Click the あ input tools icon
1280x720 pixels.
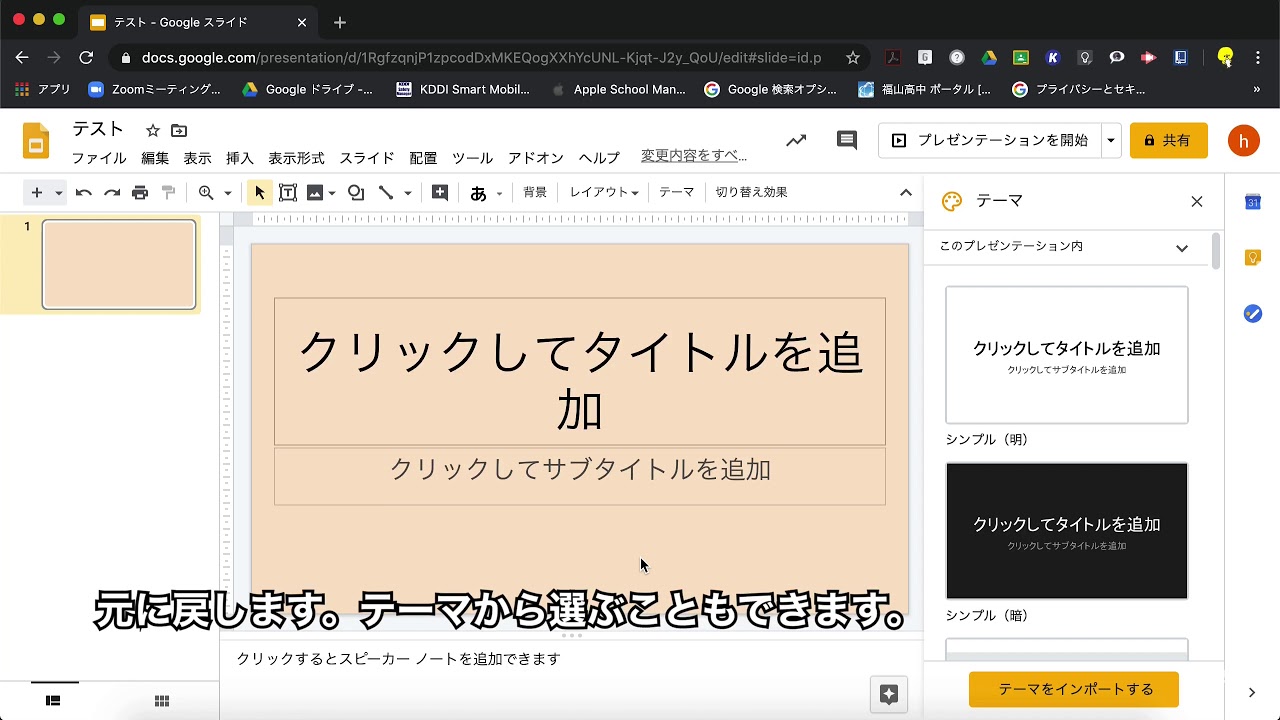tap(478, 193)
